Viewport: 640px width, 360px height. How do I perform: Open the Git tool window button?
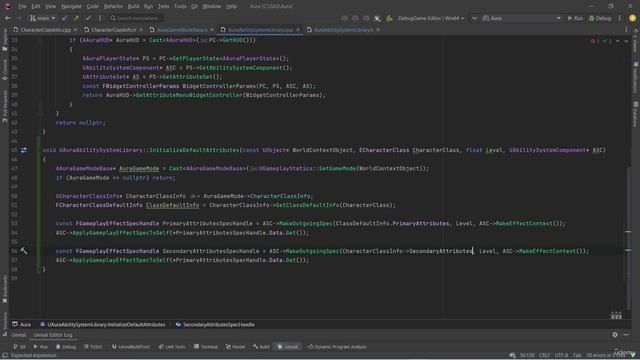coord(19,347)
